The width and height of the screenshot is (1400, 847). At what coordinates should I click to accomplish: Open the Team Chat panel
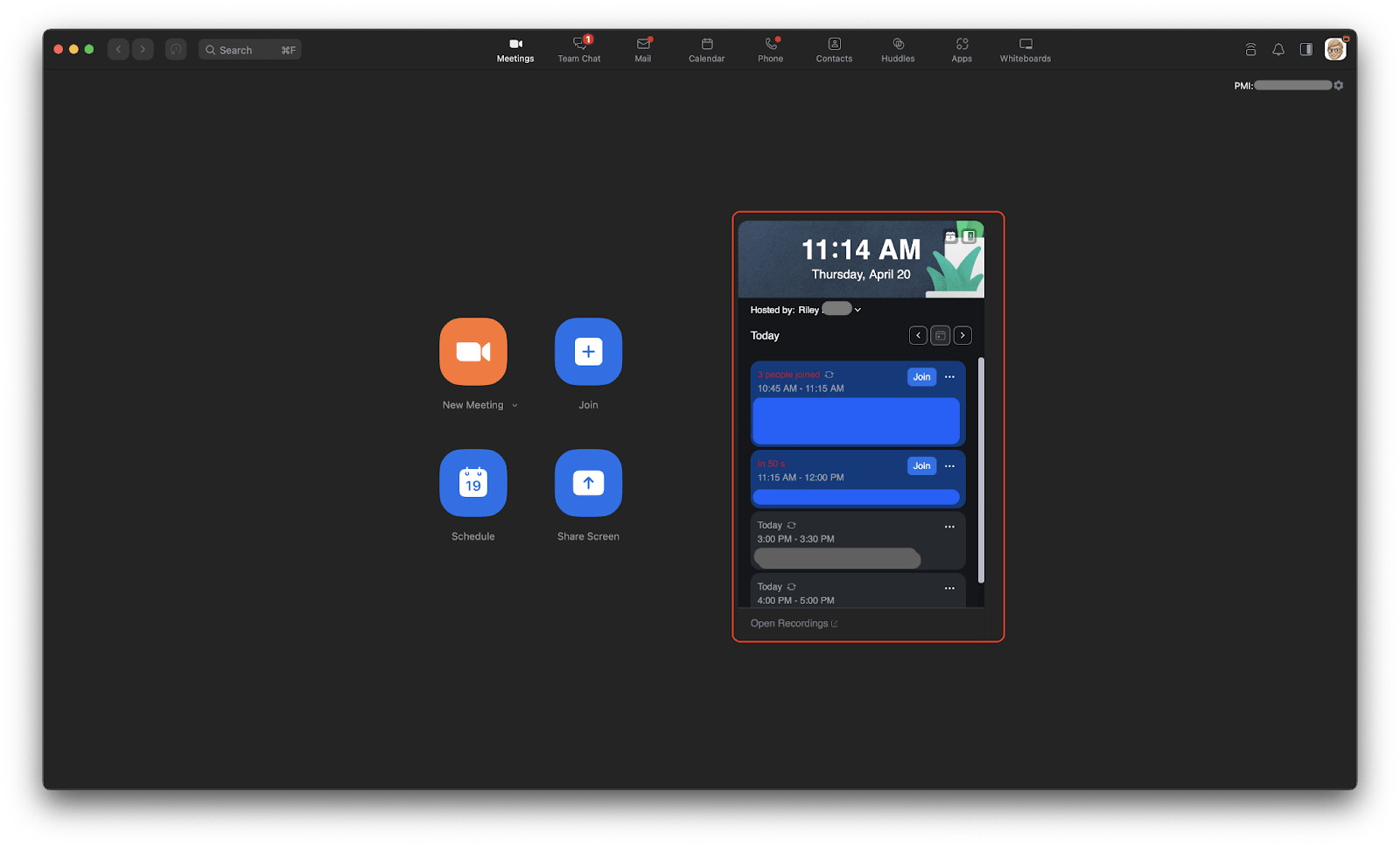pos(578,49)
